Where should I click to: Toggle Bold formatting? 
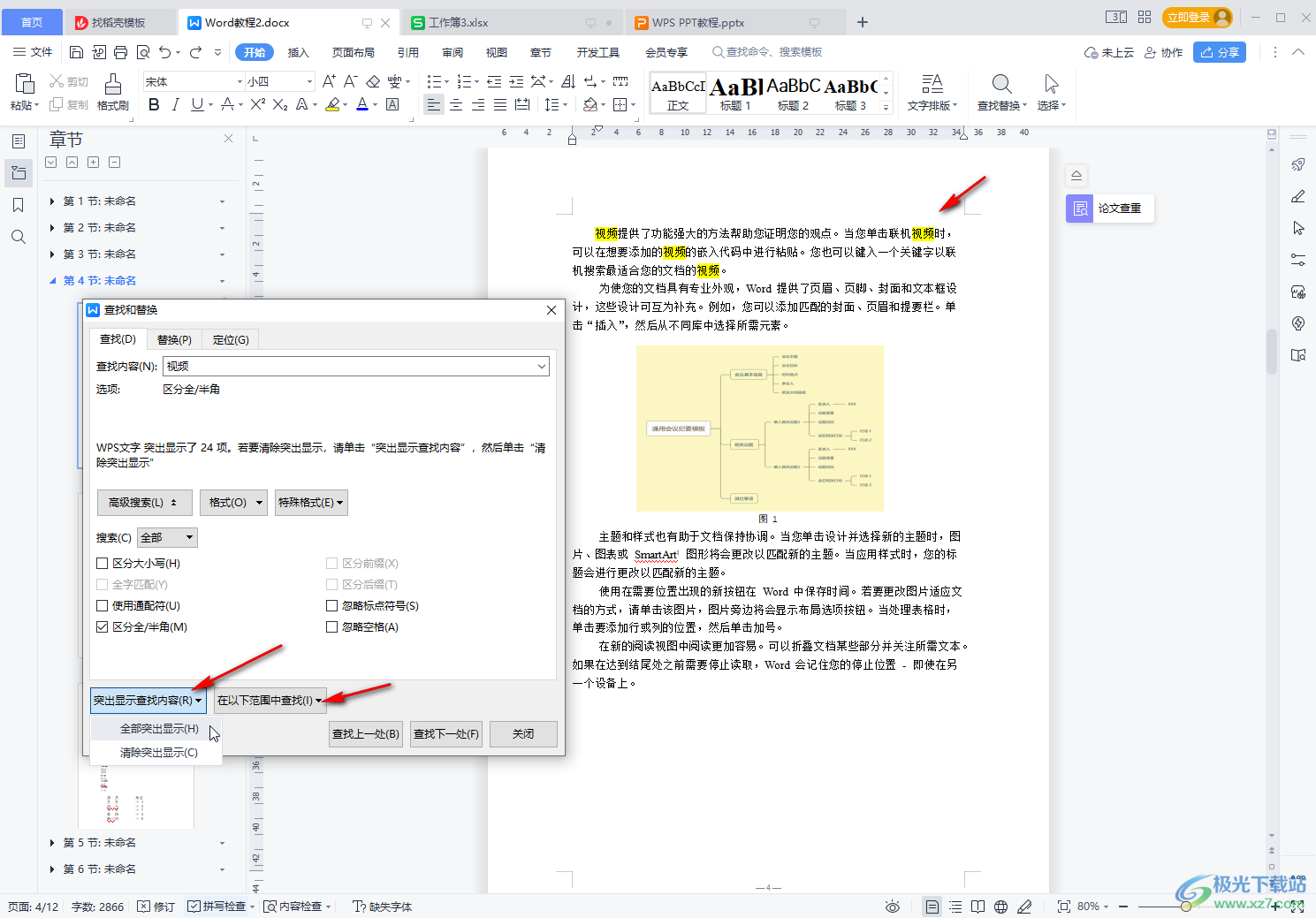(154, 105)
